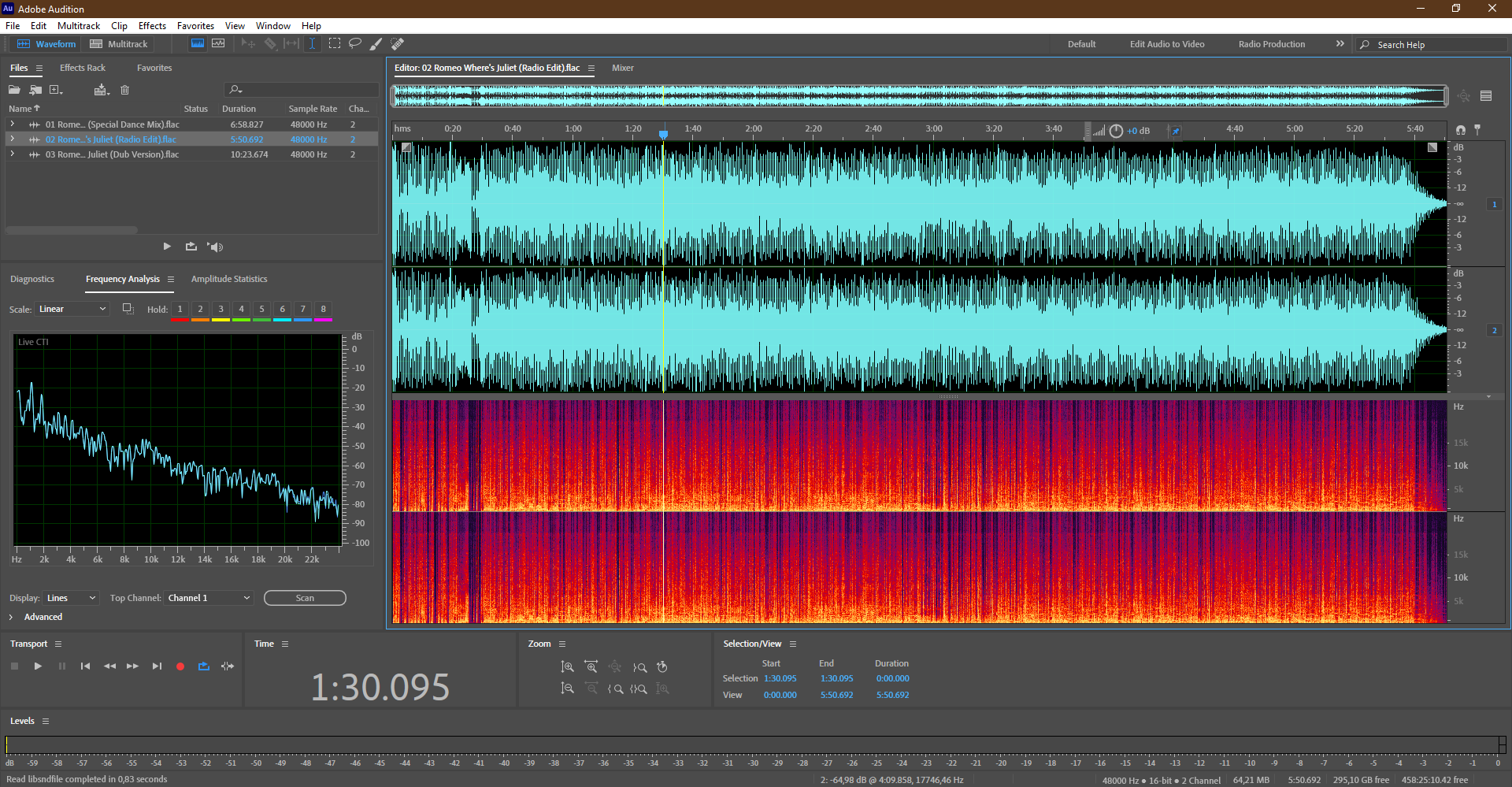This screenshot has height=787, width=1512.
Task: Switch to Multitrack view button
Action: click(119, 44)
